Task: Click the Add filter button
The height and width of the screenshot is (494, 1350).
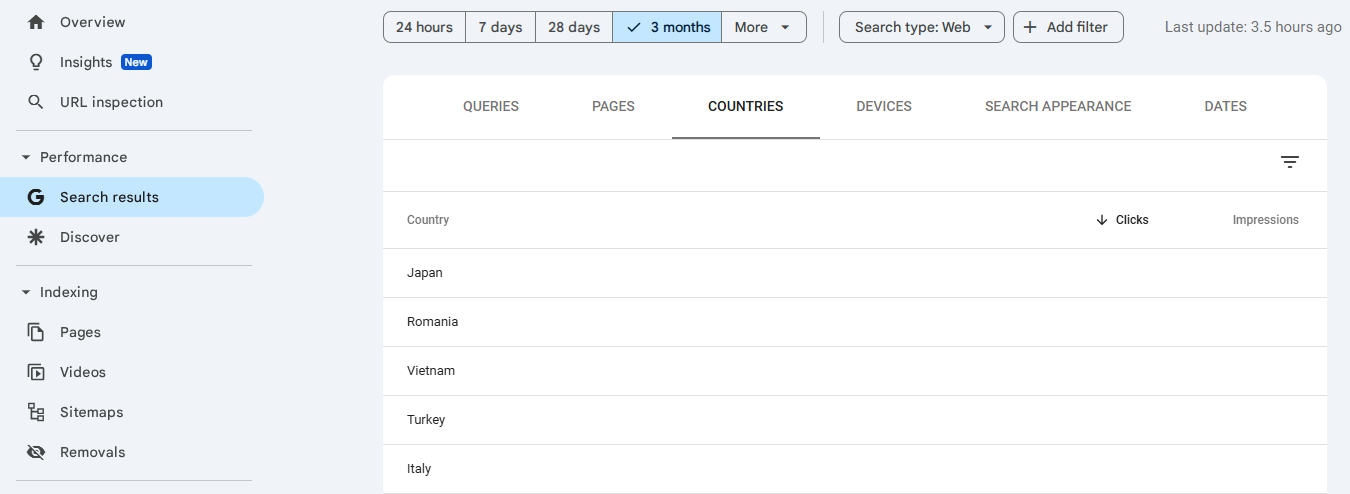Action: tap(1068, 27)
